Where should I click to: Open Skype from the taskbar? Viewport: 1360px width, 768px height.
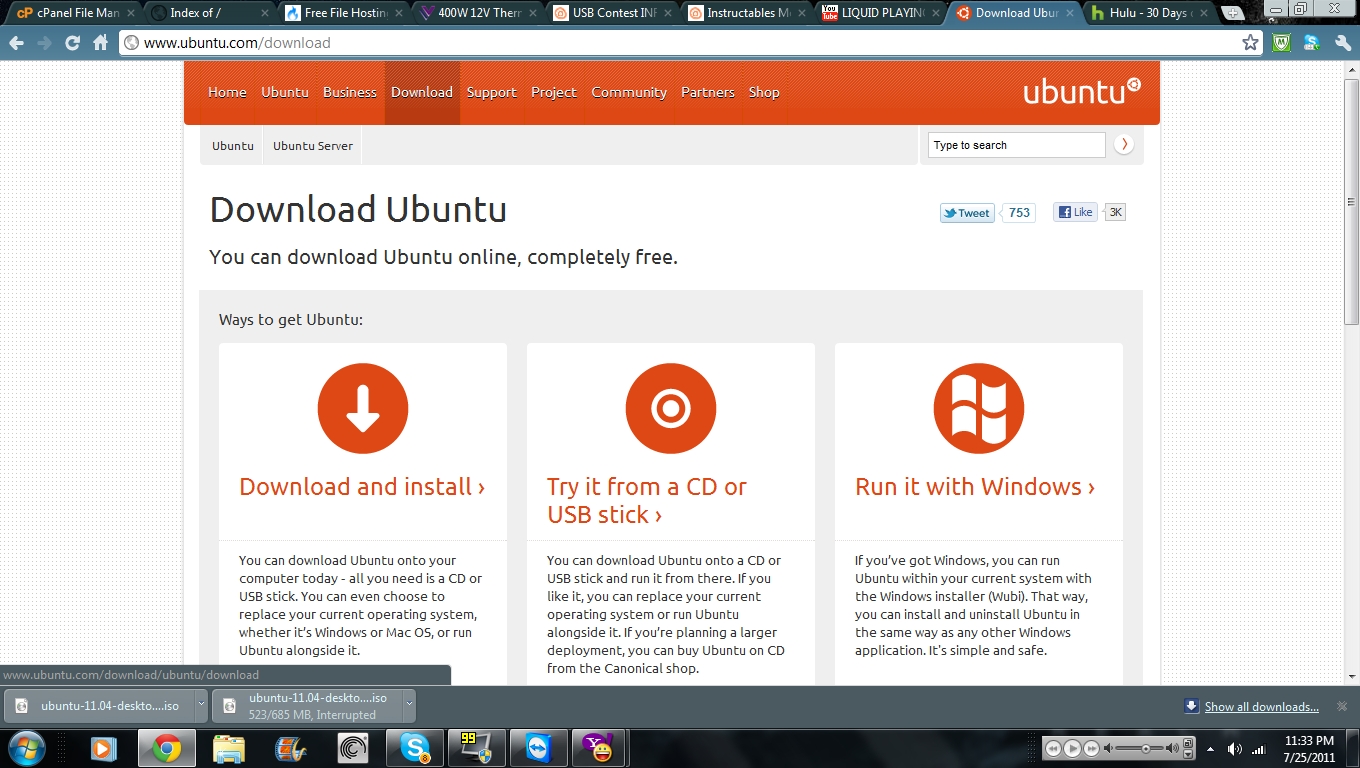coord(415,748)
